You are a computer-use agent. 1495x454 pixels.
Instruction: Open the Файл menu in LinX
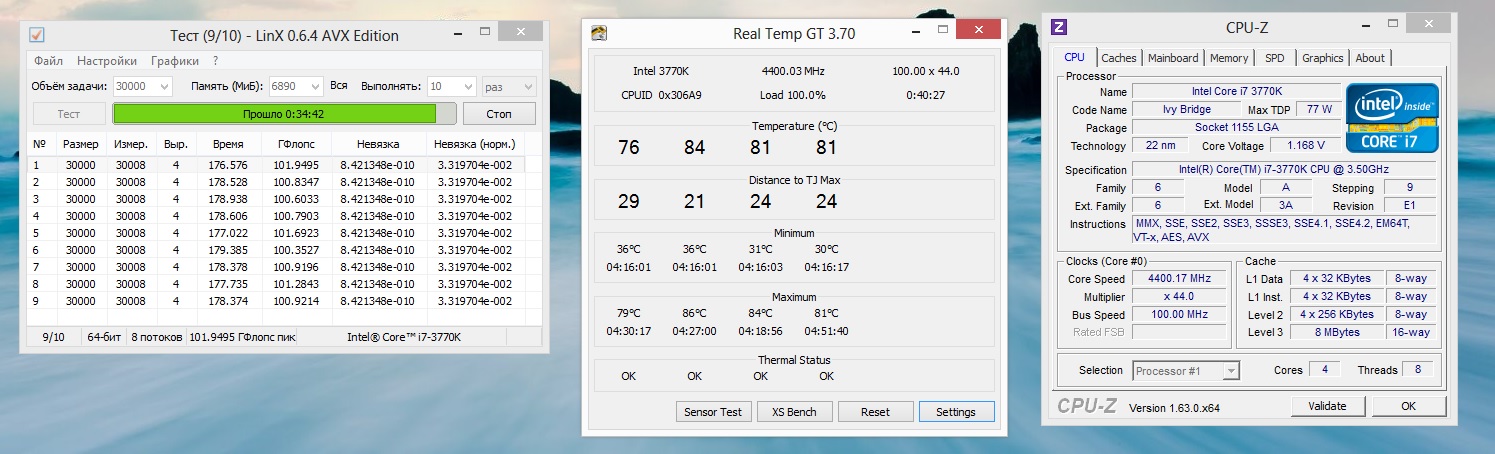pos(48,61)
